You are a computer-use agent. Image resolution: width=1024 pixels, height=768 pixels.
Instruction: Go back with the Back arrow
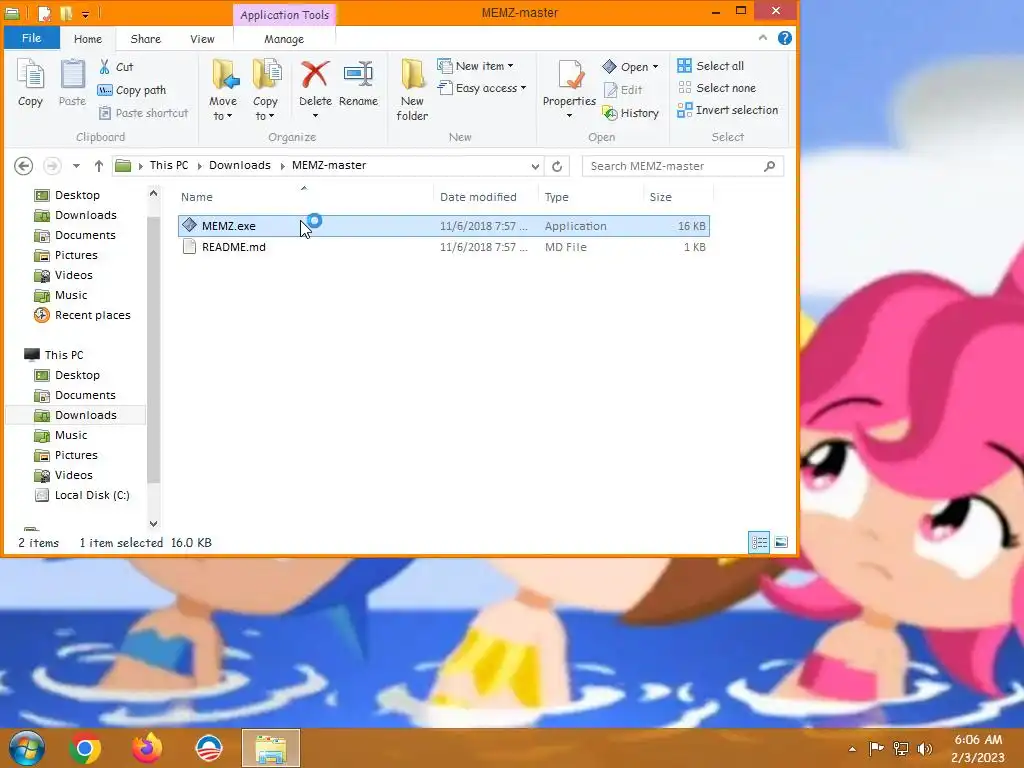click(24, 166)
